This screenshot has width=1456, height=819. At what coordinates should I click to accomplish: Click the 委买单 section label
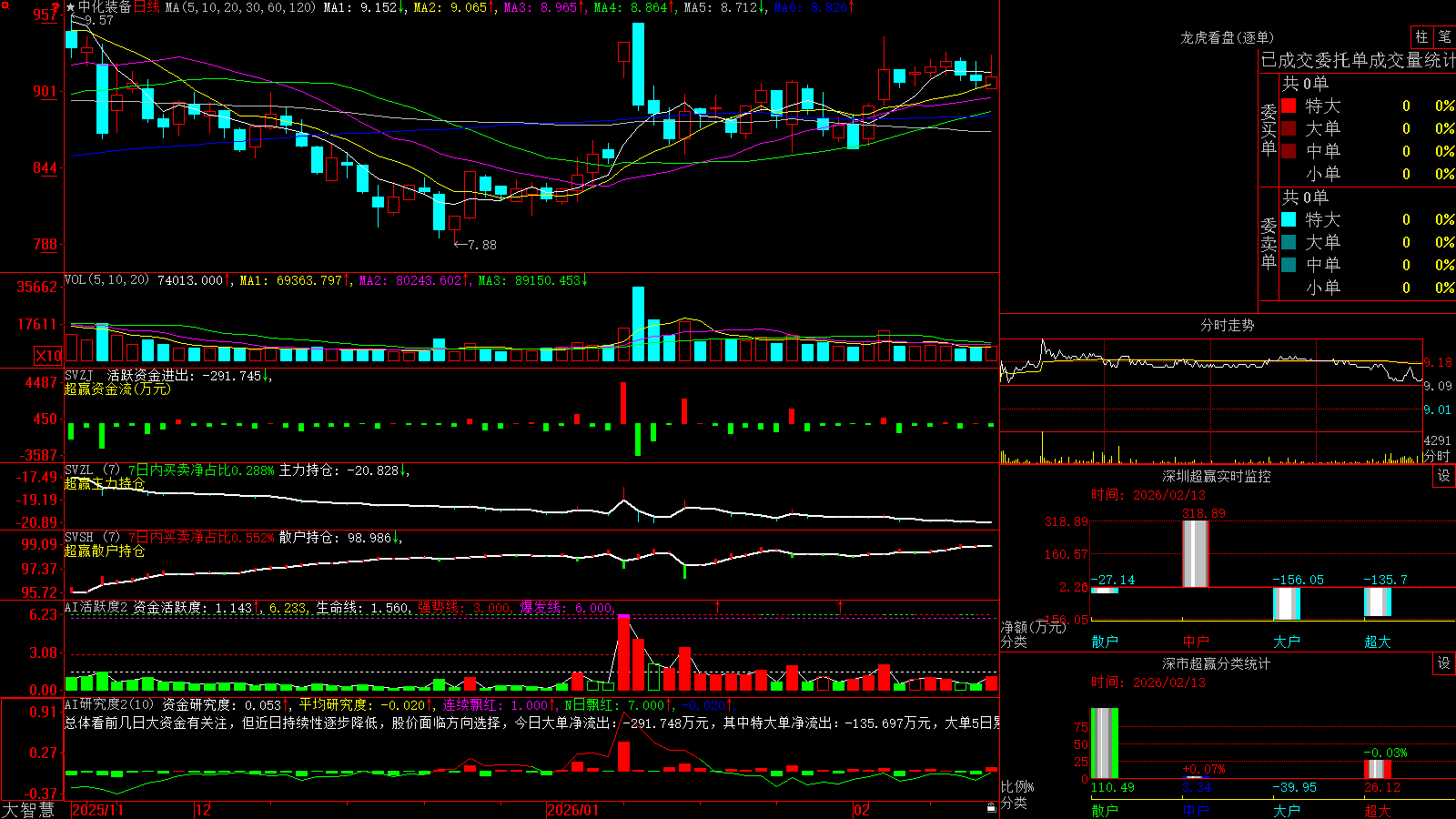pyautogui.click(x=1269, y=130)
